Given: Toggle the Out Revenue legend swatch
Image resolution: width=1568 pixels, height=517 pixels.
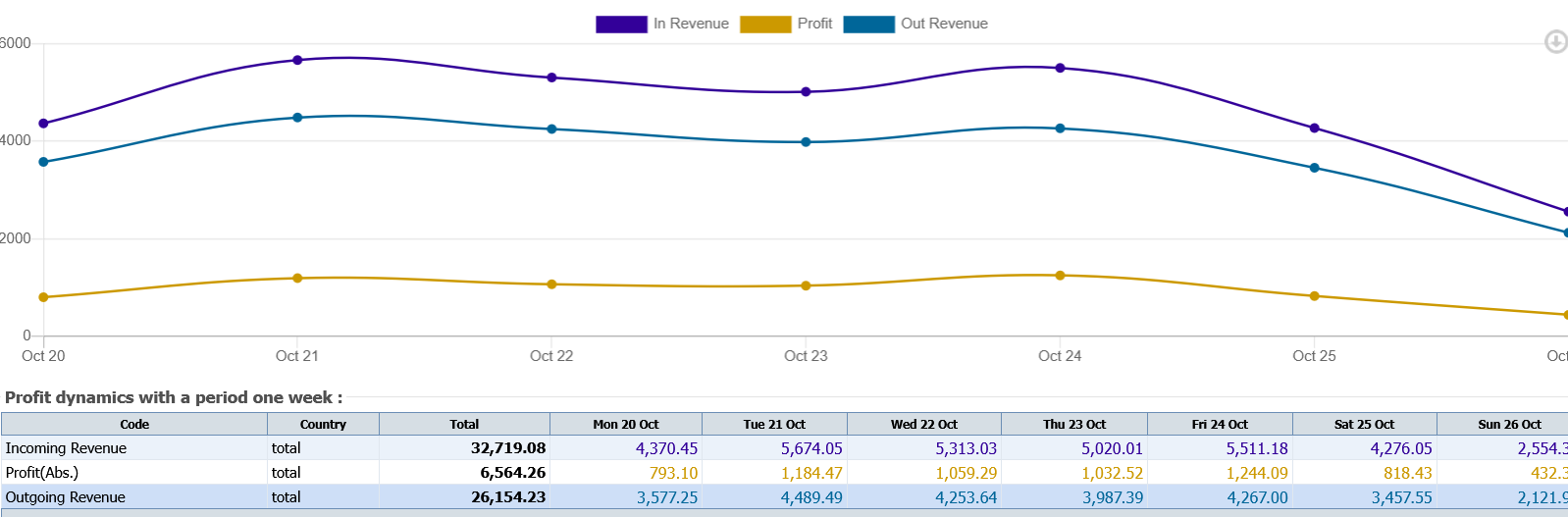Looking at the screenshot, I should [869, 24].
